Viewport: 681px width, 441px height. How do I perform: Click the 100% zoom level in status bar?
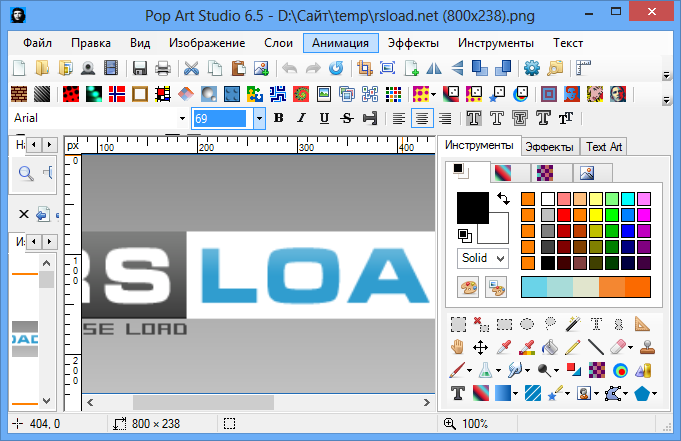click(474, 424)
